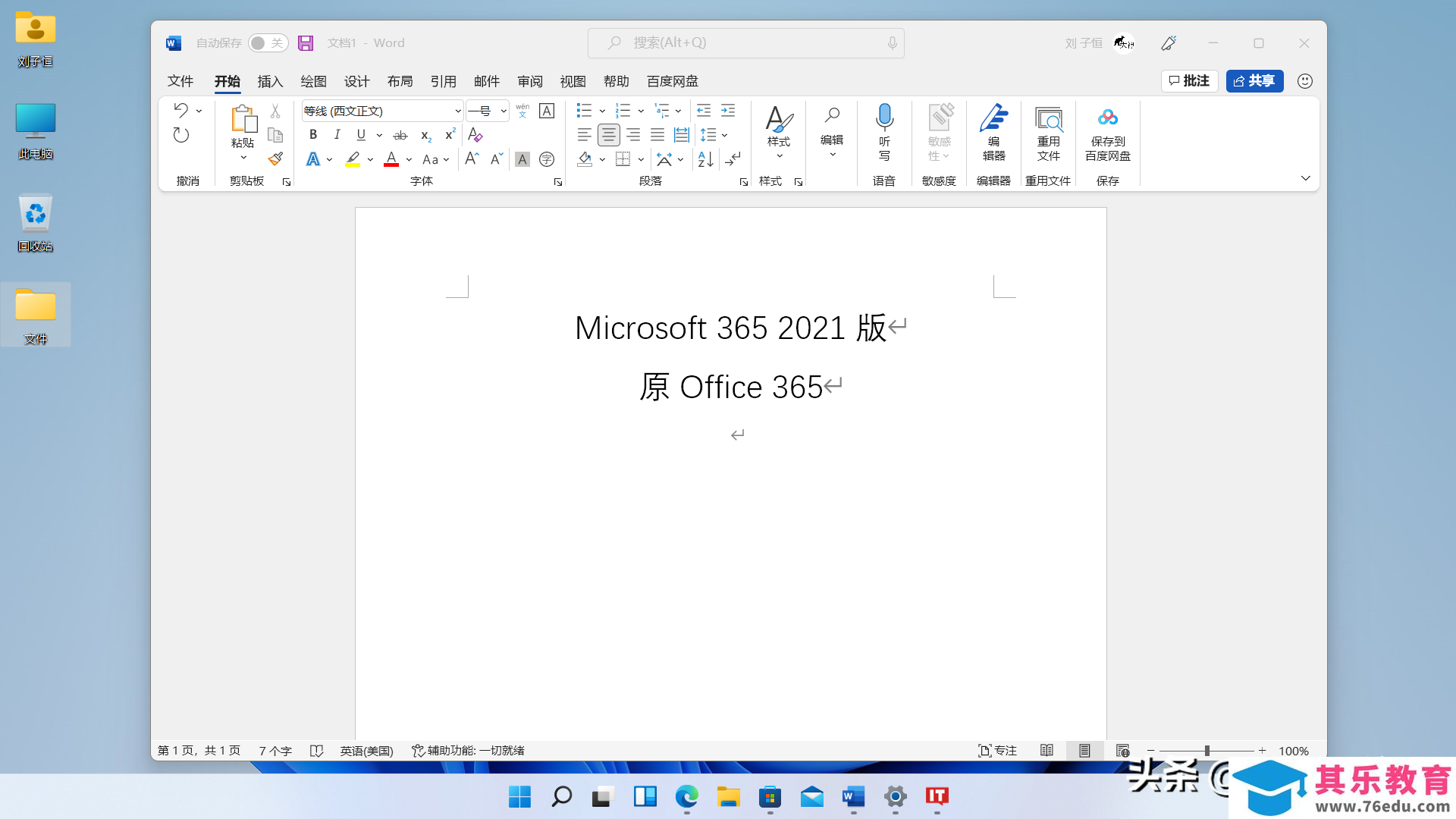Image resolution: width=1456 pixels, height=819 pixels.
Task: Apply strikethrough formatting icon
Action: 400,135
